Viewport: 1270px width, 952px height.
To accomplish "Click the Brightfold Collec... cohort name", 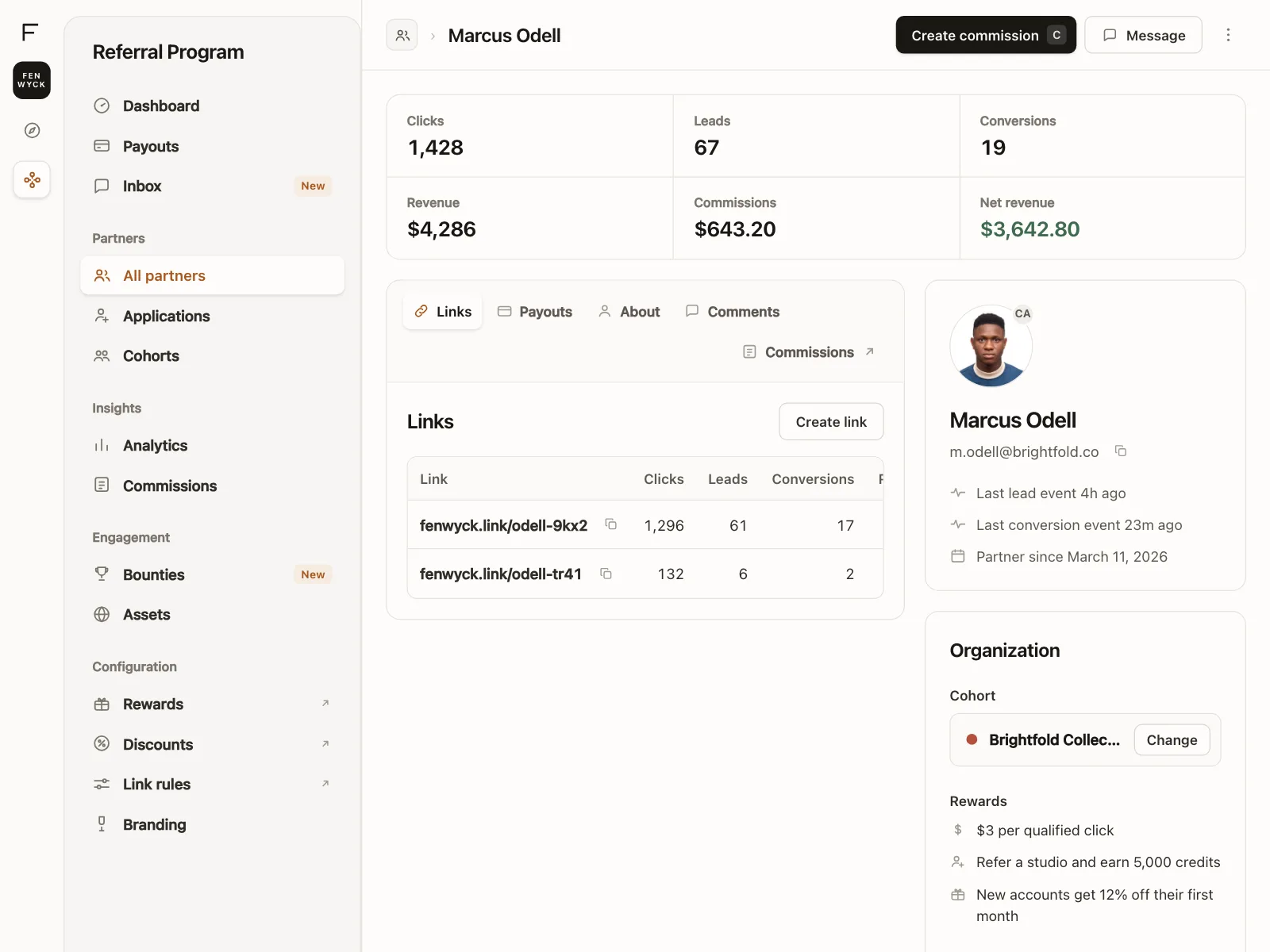I will [1054, 739].
